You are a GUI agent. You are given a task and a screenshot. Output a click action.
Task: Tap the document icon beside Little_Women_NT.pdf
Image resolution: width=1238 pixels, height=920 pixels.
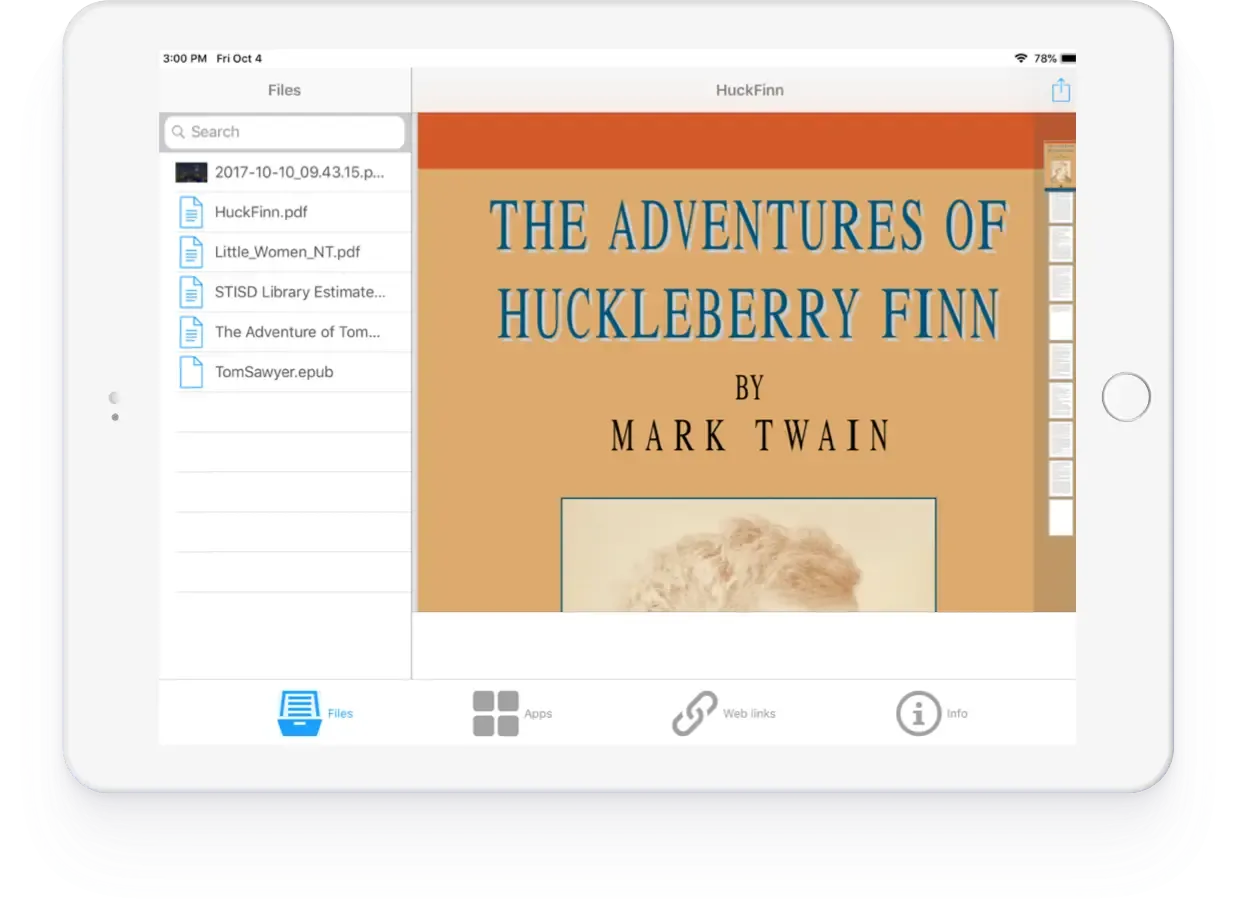coord(190,252)
